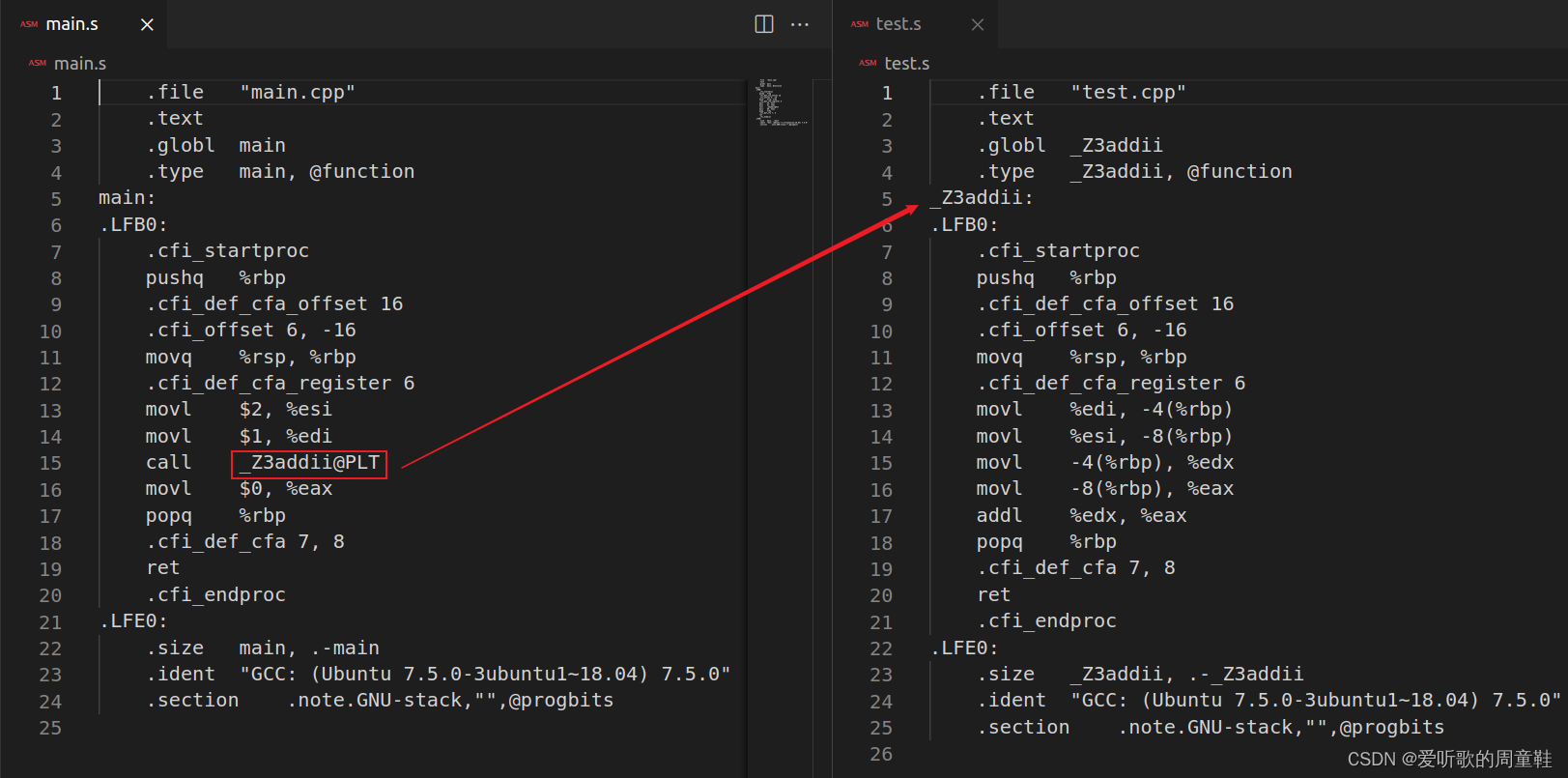
Task: Click the split editor icon
Action: [764, 24]
